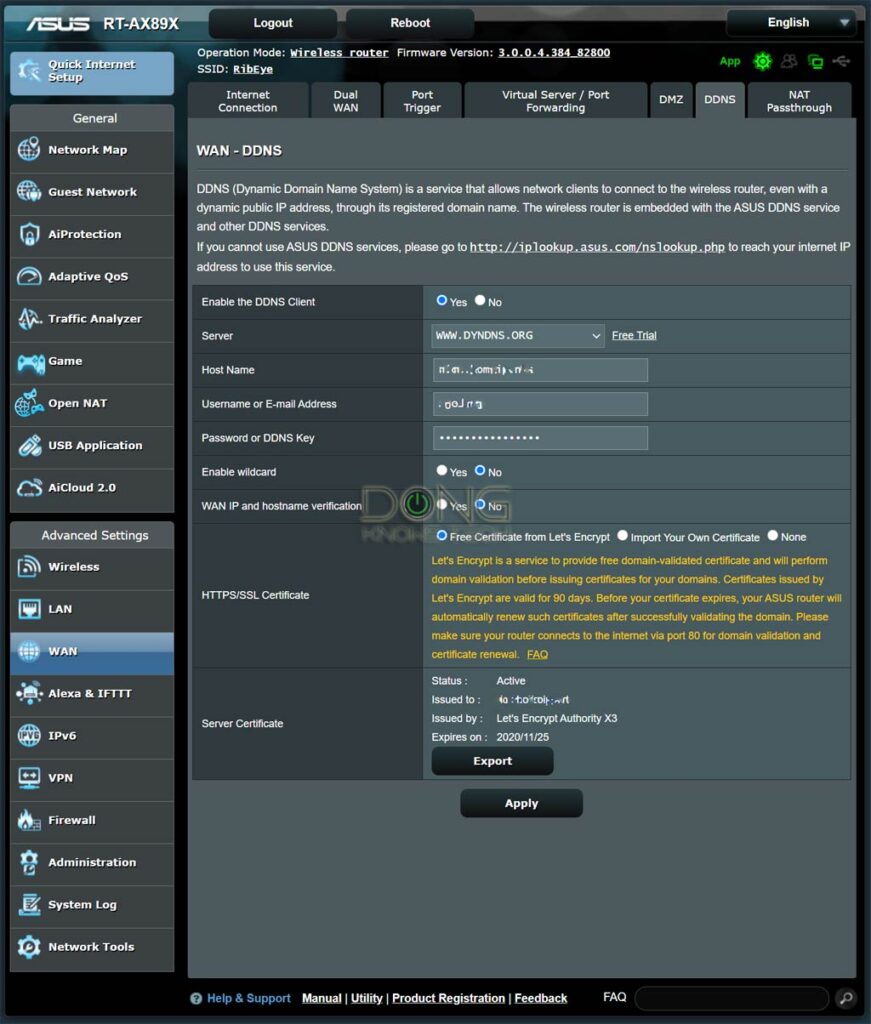Screen dimensions: 871x1024
Task: Set Enable the DDNS Client to No
Action: click(480, 300)
